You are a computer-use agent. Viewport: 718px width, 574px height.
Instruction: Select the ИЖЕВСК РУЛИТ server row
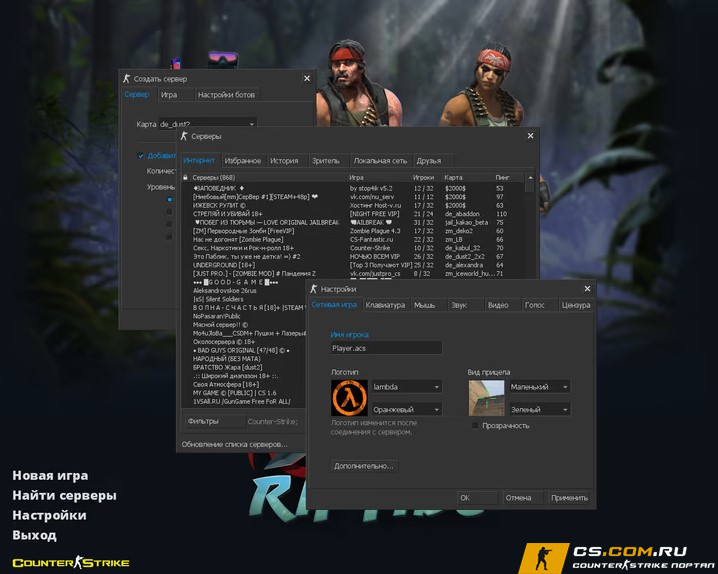pos(353,205)
